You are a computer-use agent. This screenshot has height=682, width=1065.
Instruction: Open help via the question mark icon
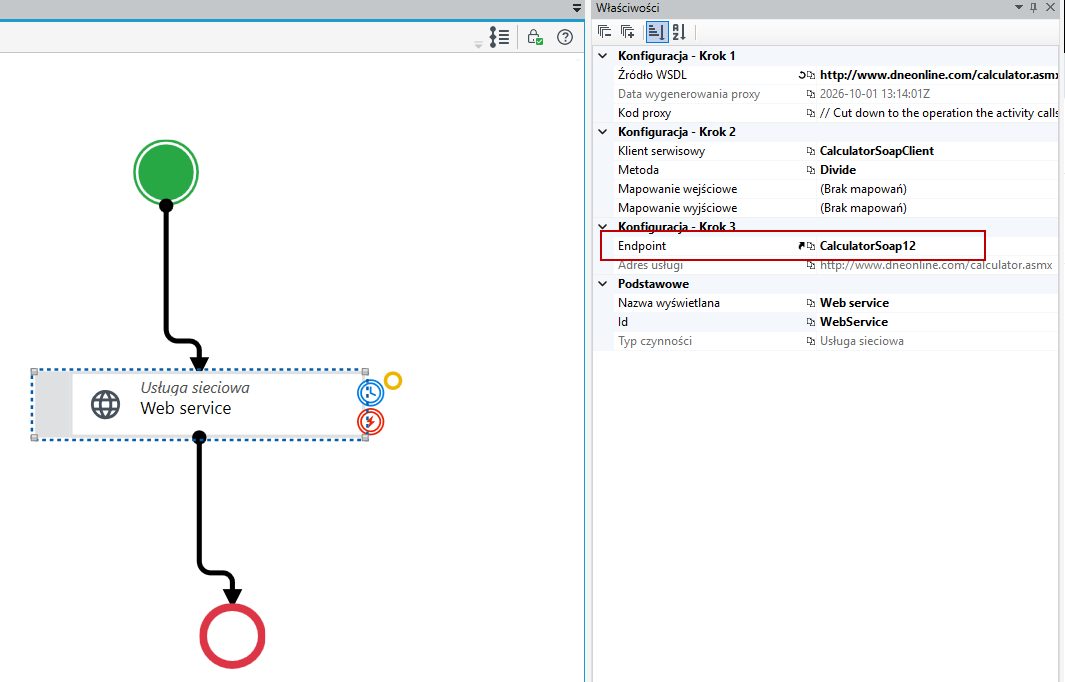click(x=564, y=37)
